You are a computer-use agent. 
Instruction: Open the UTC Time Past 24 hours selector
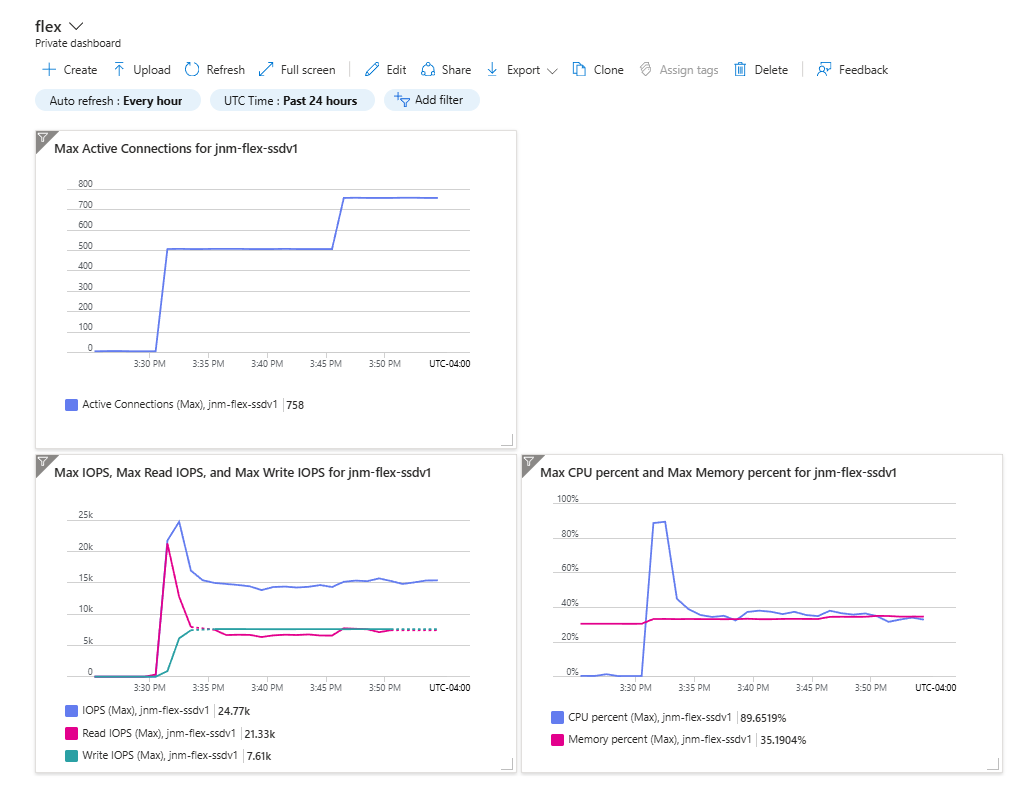291,101
